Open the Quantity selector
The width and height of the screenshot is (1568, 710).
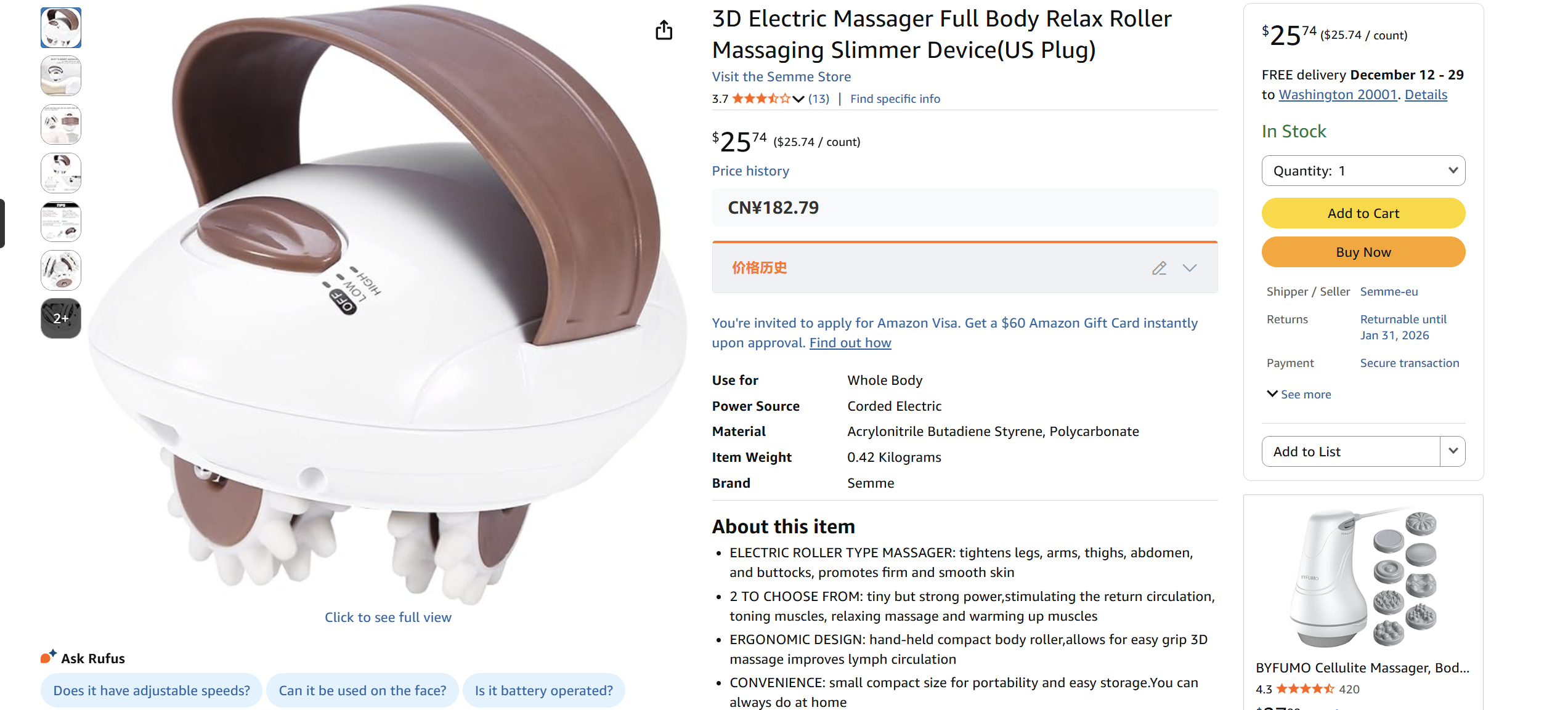[1363, 170]
